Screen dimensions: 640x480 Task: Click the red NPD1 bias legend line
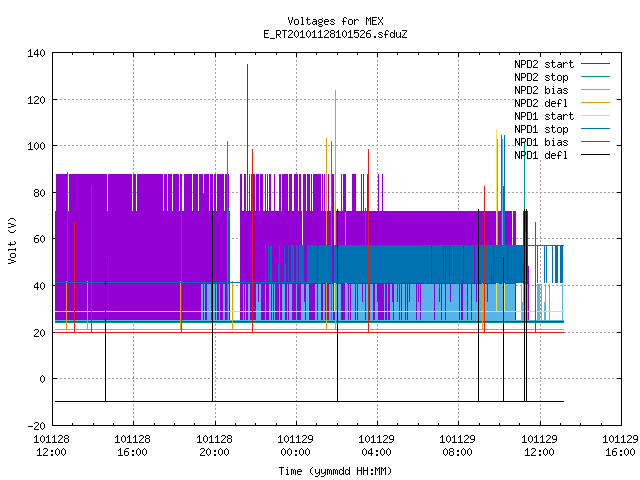(595, 142)
